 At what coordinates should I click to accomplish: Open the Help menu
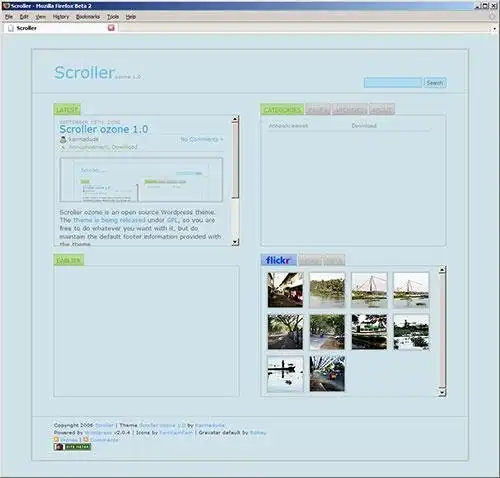click(131, 17)
